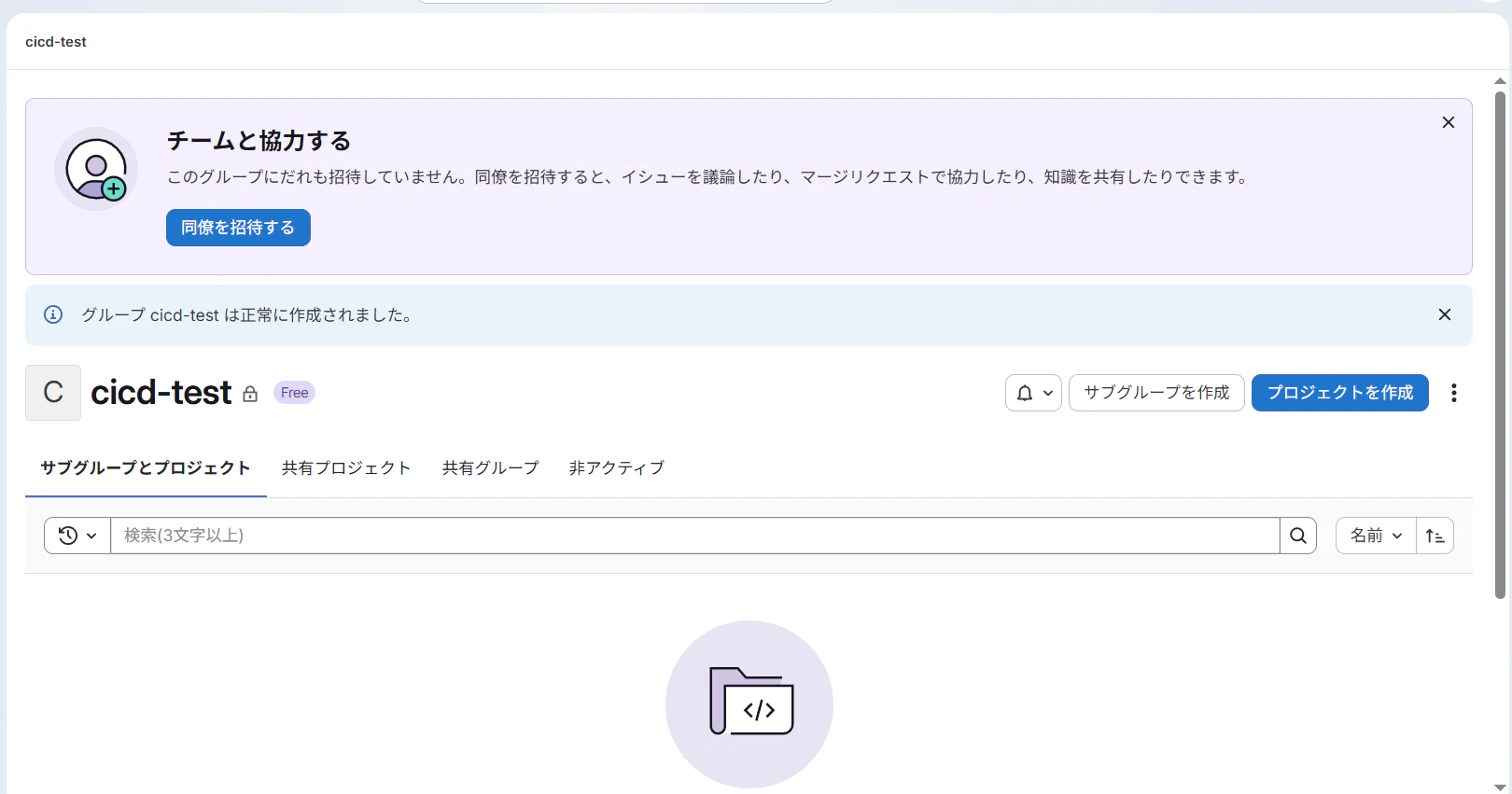Open the recent searches history dropdown
Screen dimensions: 1512x794
[x=77, y=536]
